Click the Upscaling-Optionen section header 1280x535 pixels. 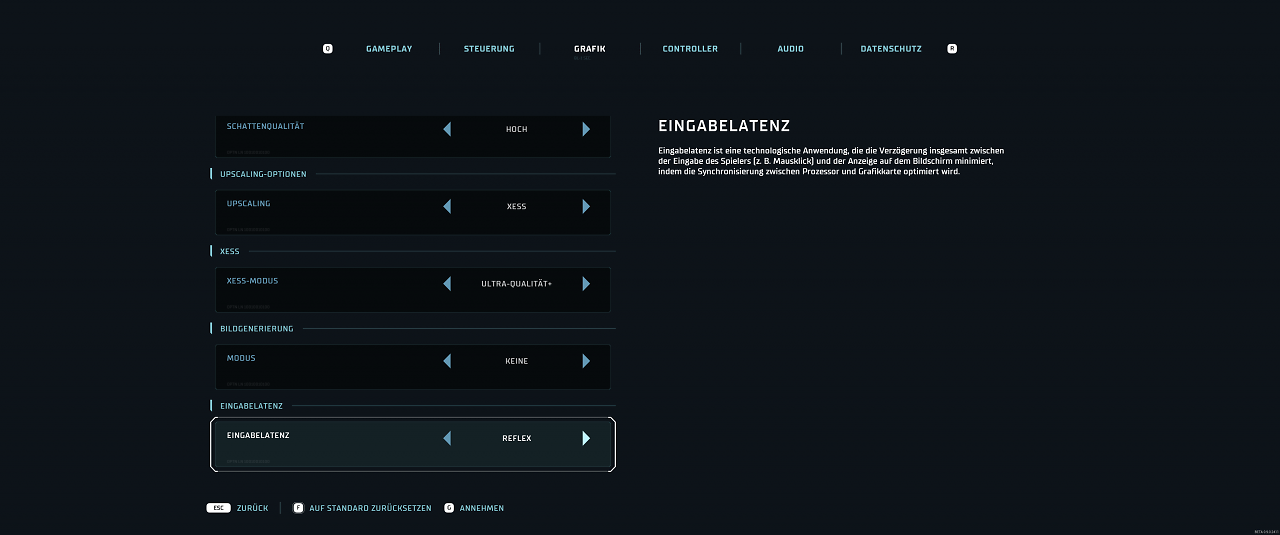(263, 174)
